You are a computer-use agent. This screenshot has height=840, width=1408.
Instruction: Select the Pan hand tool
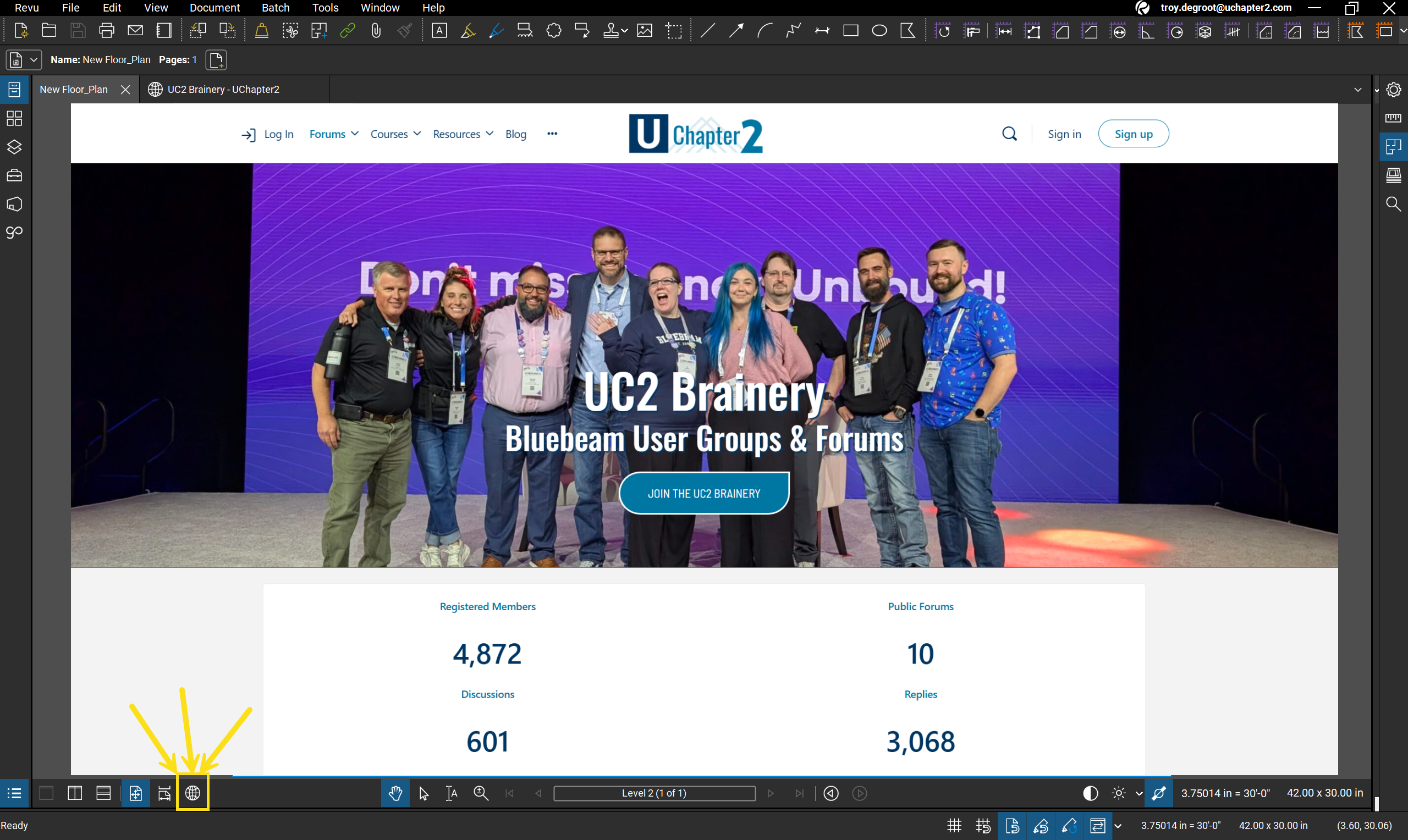395,793
